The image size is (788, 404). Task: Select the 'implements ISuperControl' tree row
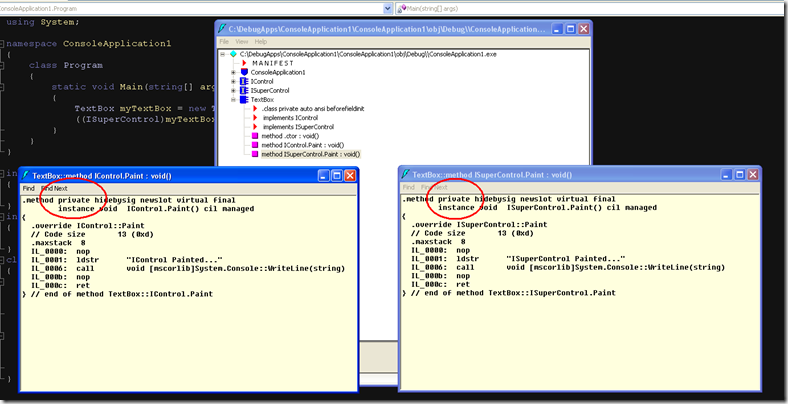tap(298, 127)
